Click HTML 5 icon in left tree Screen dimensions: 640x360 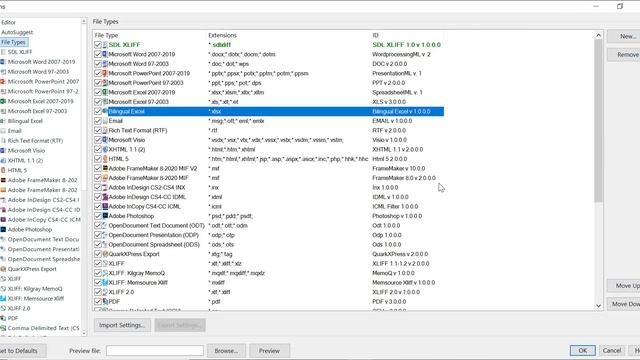[3, 170]
